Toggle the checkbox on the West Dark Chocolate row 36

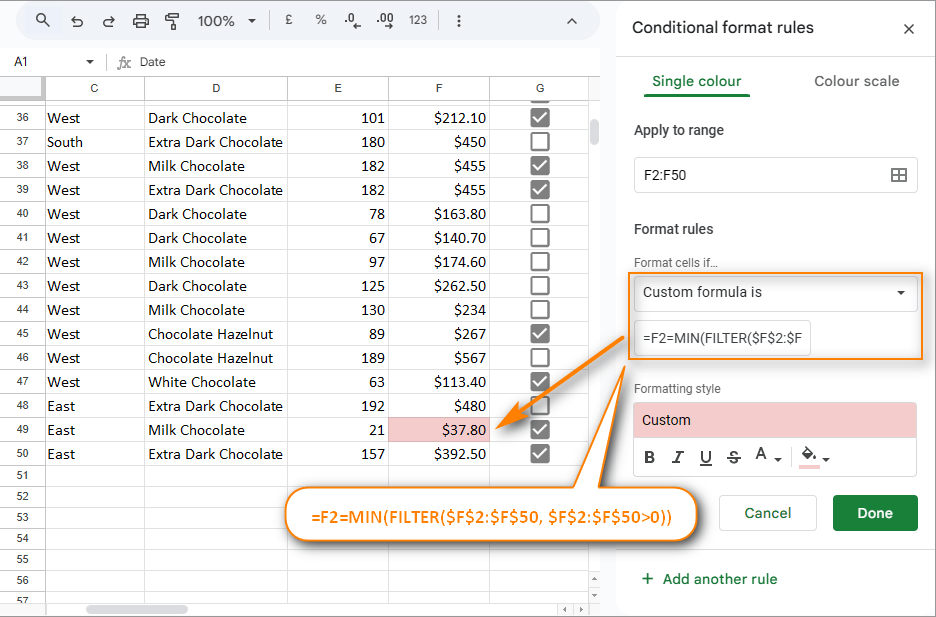click(539, 117)
